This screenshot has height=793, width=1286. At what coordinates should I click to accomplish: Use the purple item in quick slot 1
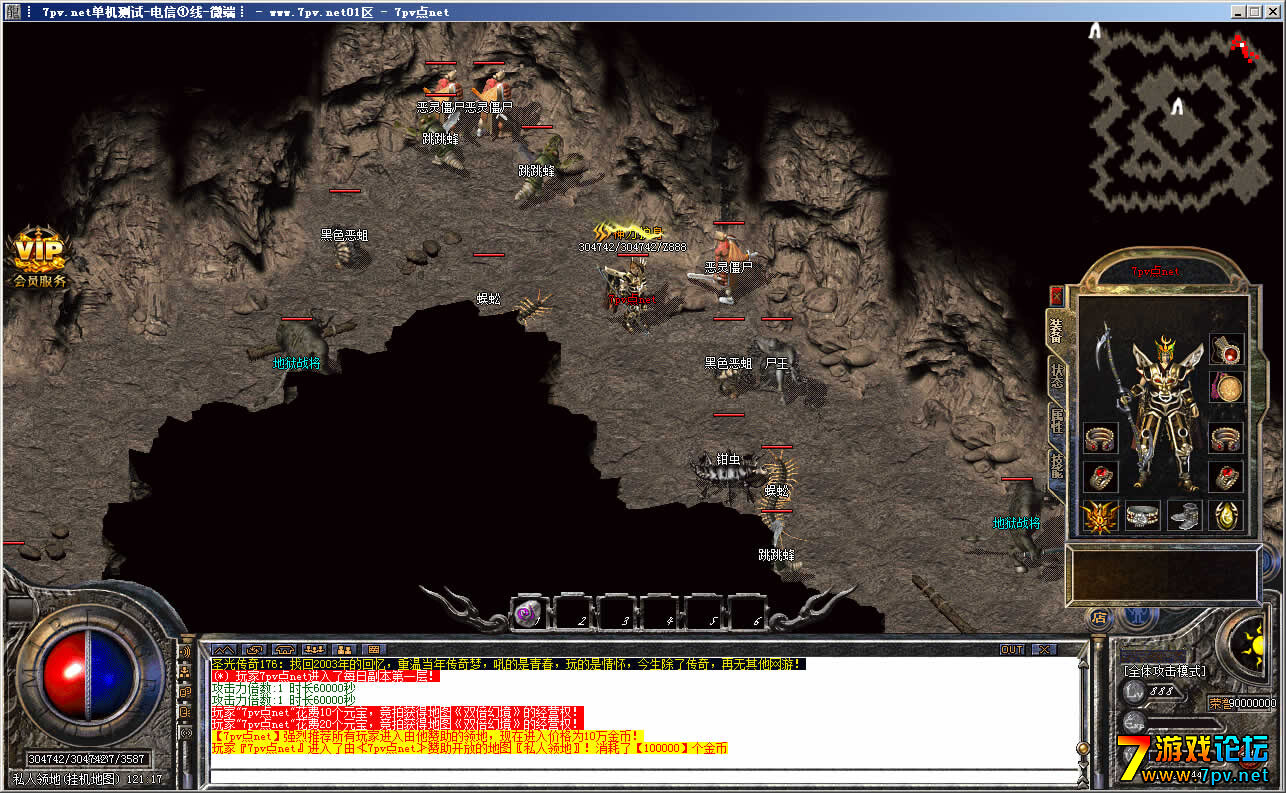529,612
